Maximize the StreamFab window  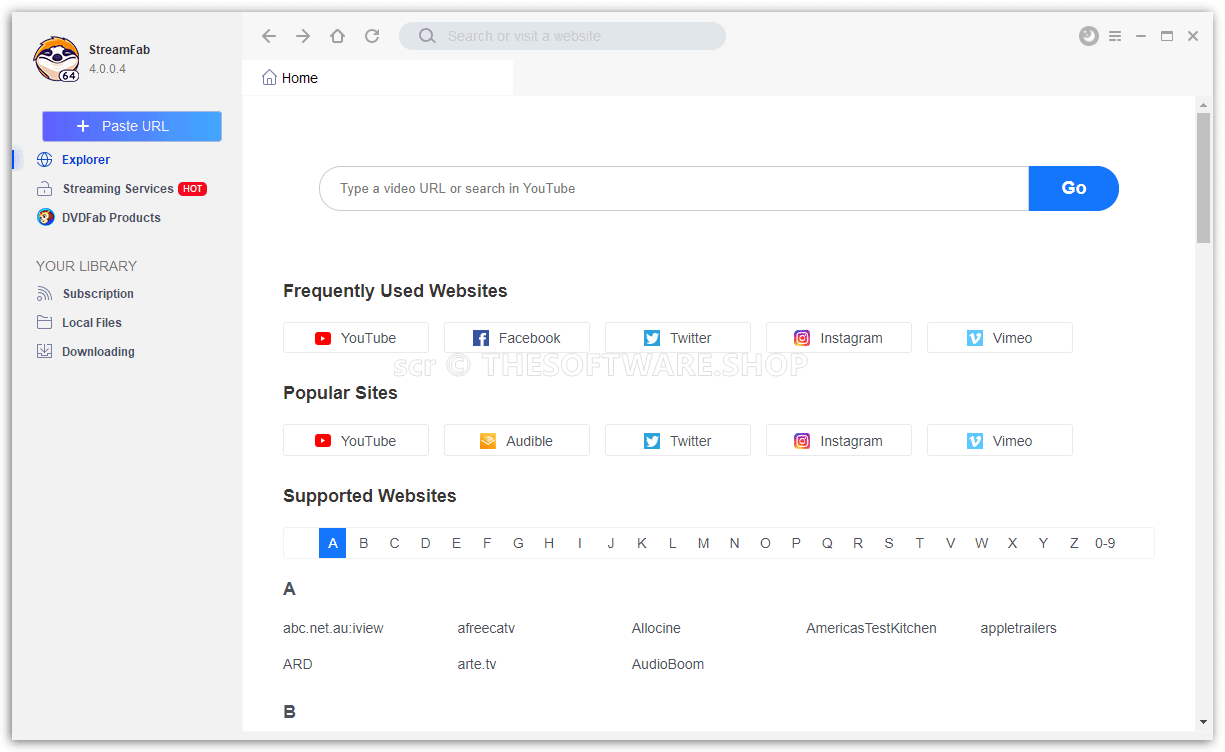tap(1167, 36)
